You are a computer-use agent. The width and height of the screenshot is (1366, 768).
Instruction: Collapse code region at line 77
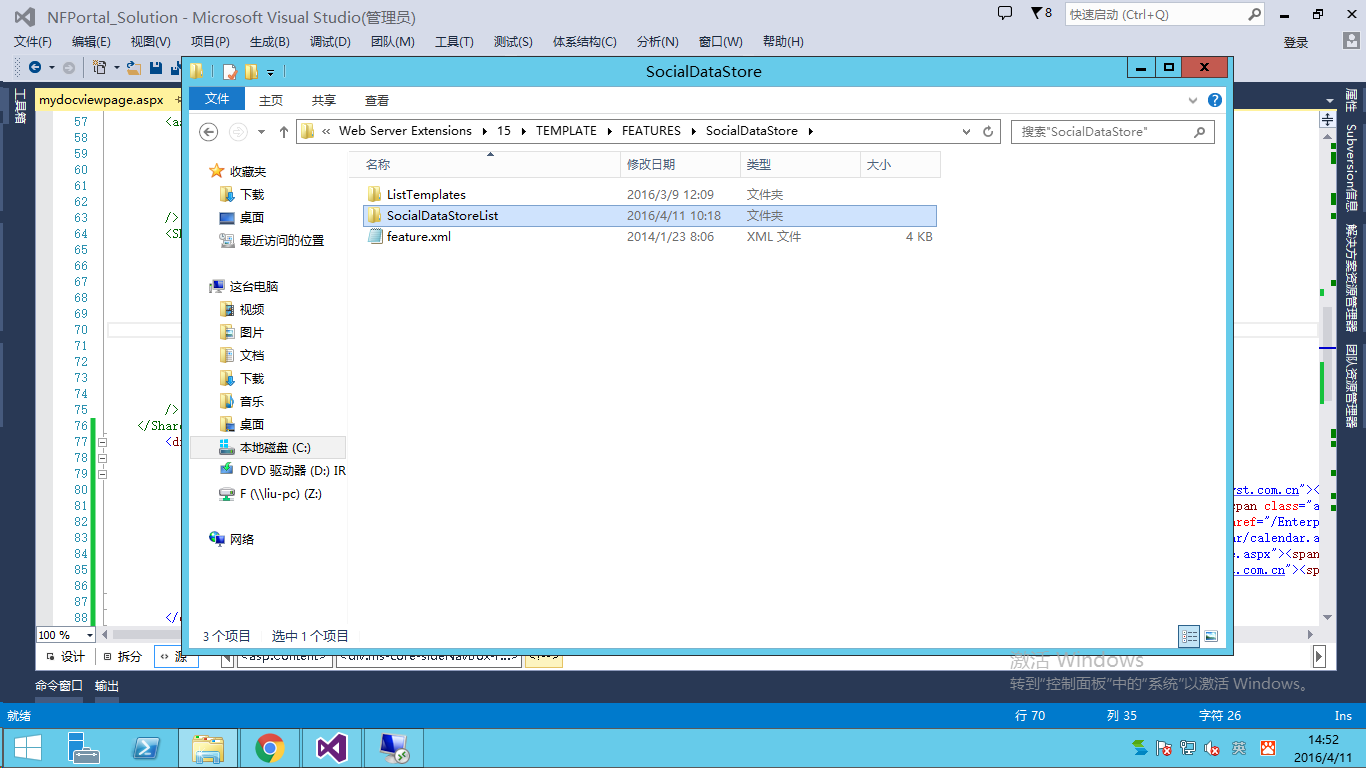point(100,441)
